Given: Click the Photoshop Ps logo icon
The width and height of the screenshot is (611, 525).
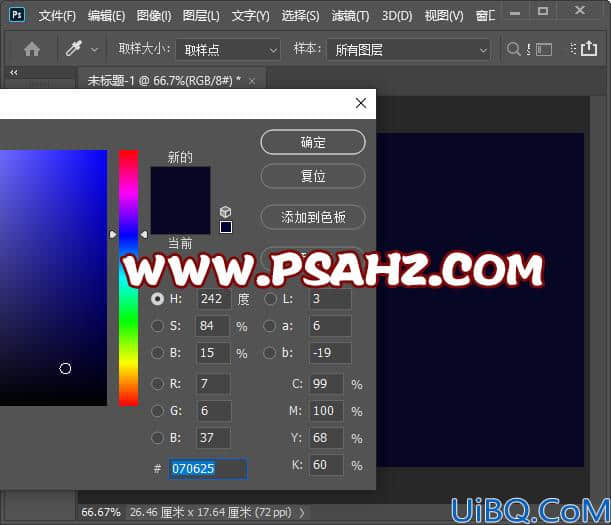Looking at the screenshot, I should (17, 15).
